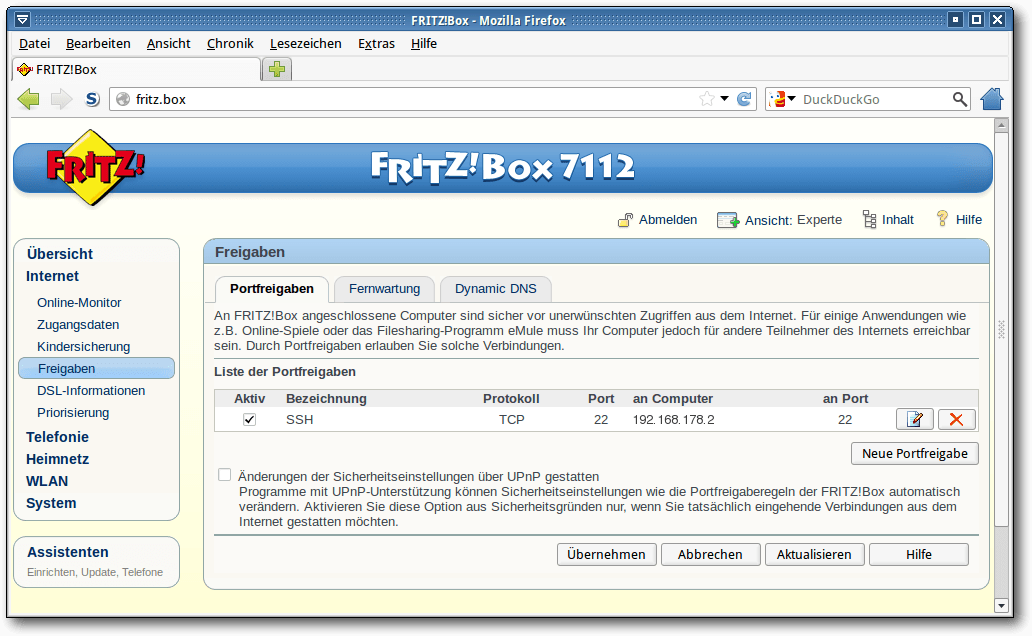Uncheck the Aktiv checkbox for SSH

pos(249,419)
